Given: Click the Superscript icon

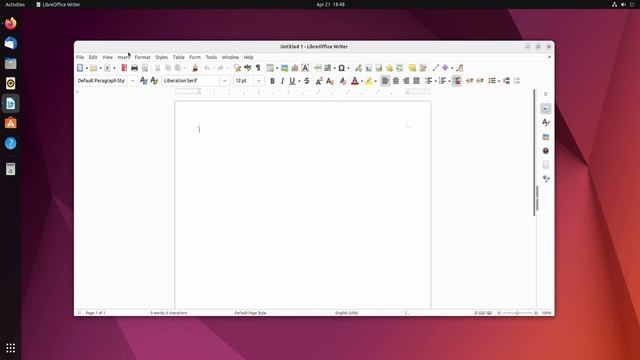Looking at the screenshot, I should click(x=319, y=81).
